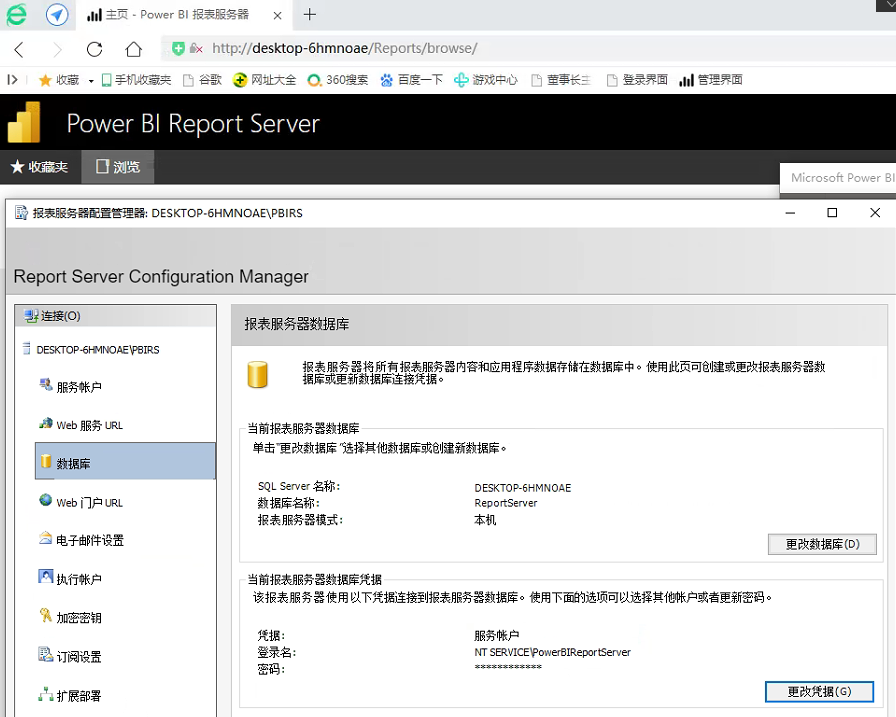This screenshot has height=717, width=896.
Task: Open the 管理界面 bookmark
Action: (x=711, y=80)
